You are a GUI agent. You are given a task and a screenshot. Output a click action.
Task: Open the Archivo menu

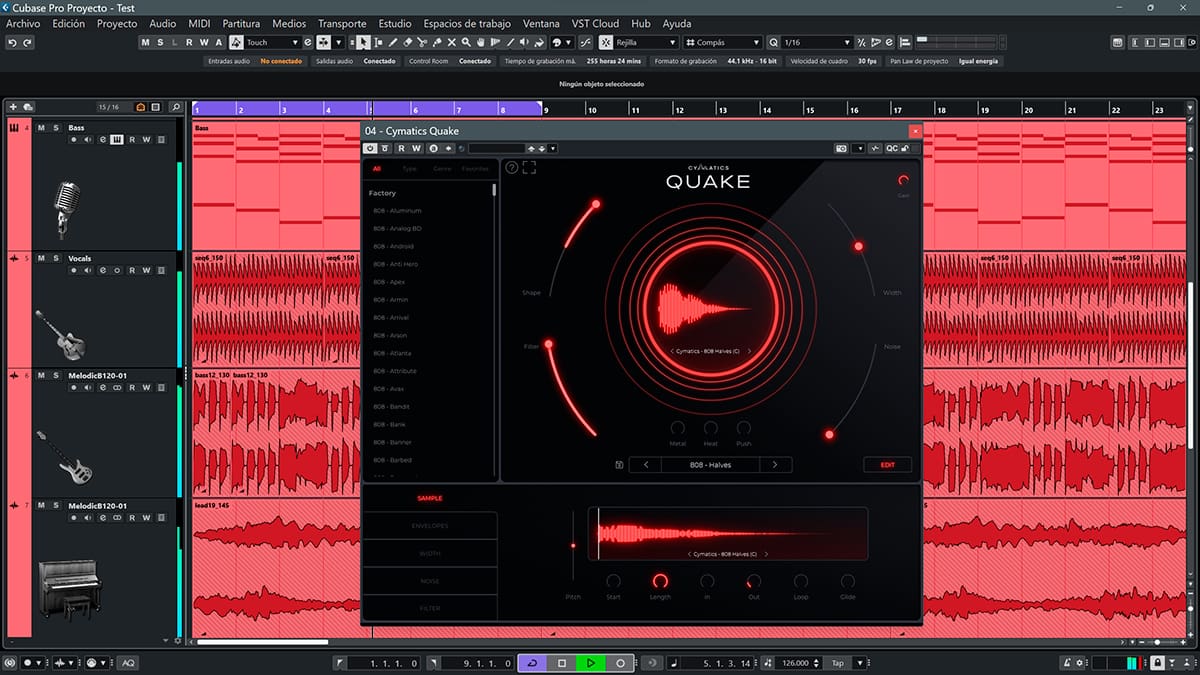23,23
